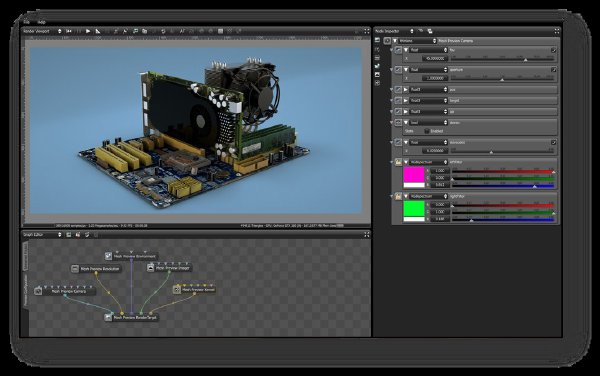This screenshot has height=376, width=600.
Task: Maximize the Render Viewport panel via corner icon
Action: pyautogui.click(x=367, y=31)
